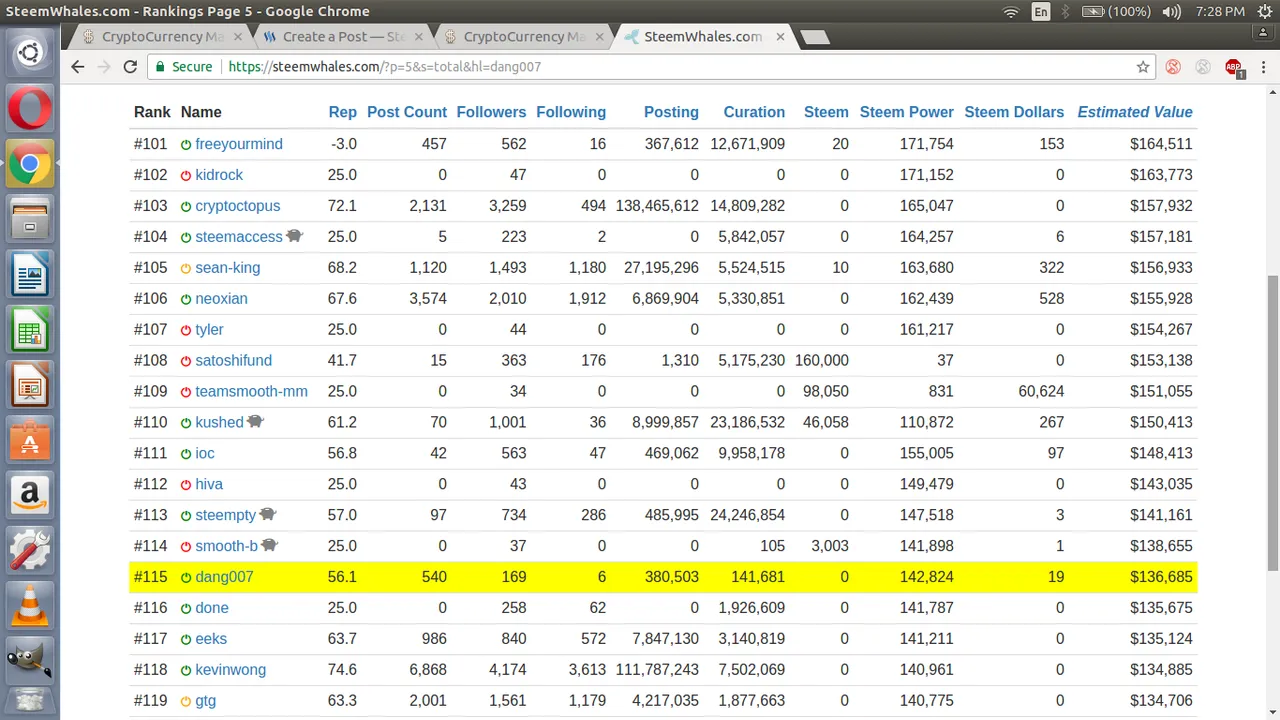Viewport: 1280px width, 720px height.
Task: Bookmark this page with the star icon
Action: click(x=1143, y=67)
